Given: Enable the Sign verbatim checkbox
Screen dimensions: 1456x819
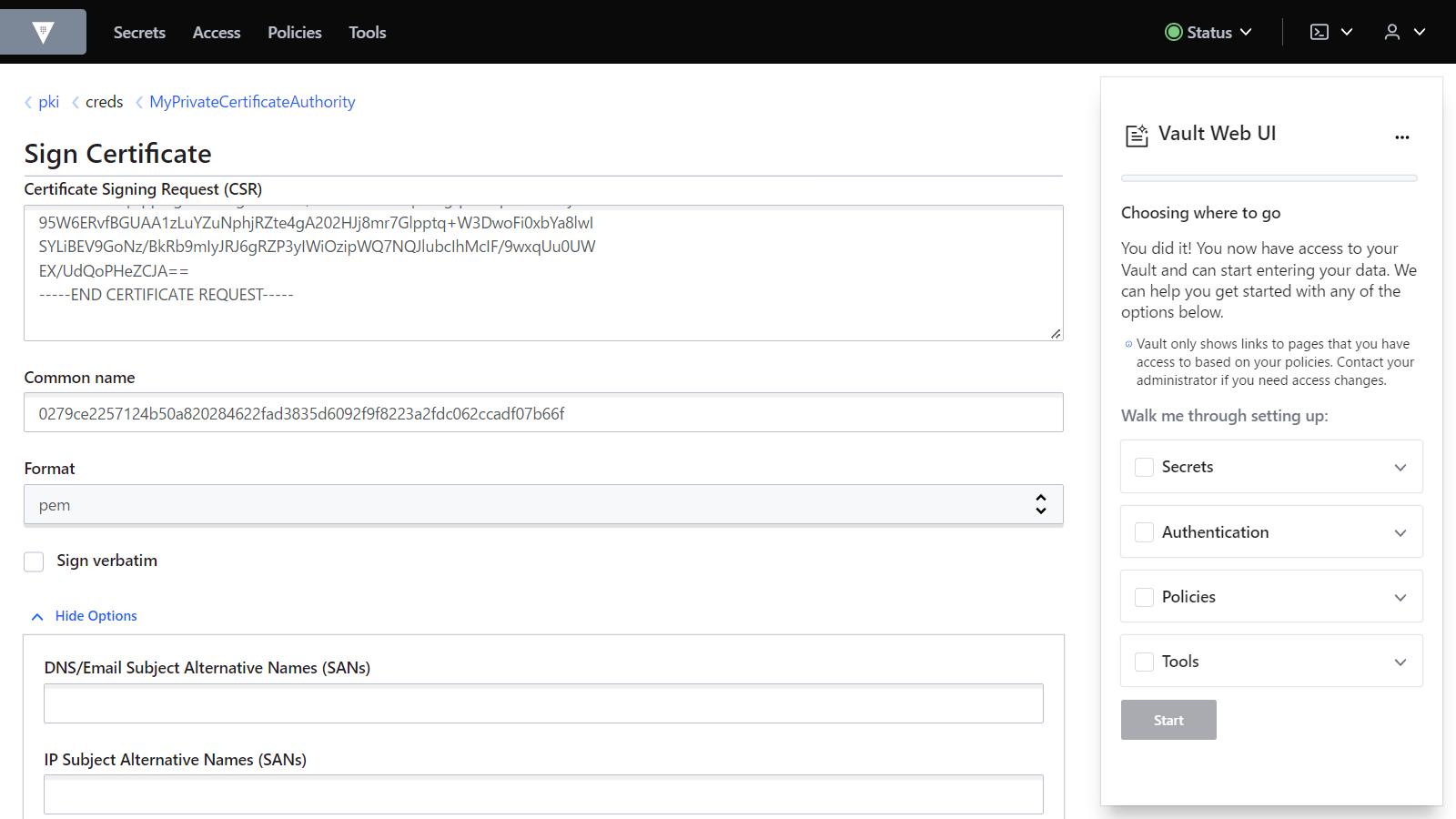Looking at the screenshot, I should (x=34, y=561).
